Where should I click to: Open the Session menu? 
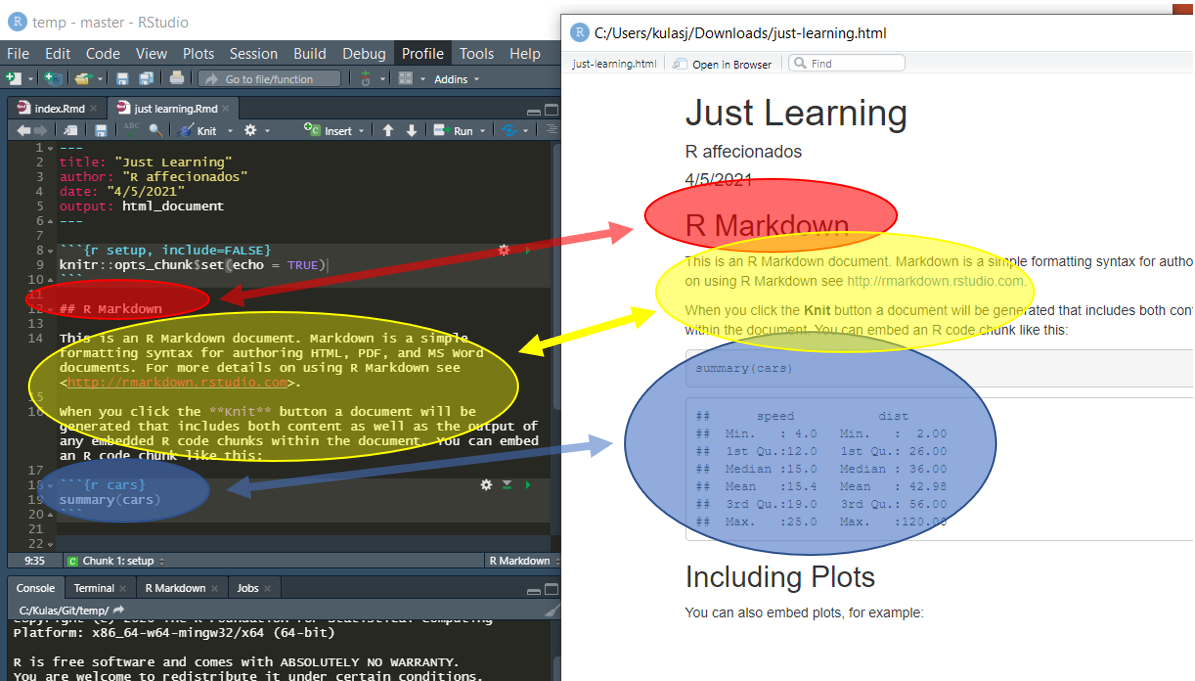click(254, 53)
